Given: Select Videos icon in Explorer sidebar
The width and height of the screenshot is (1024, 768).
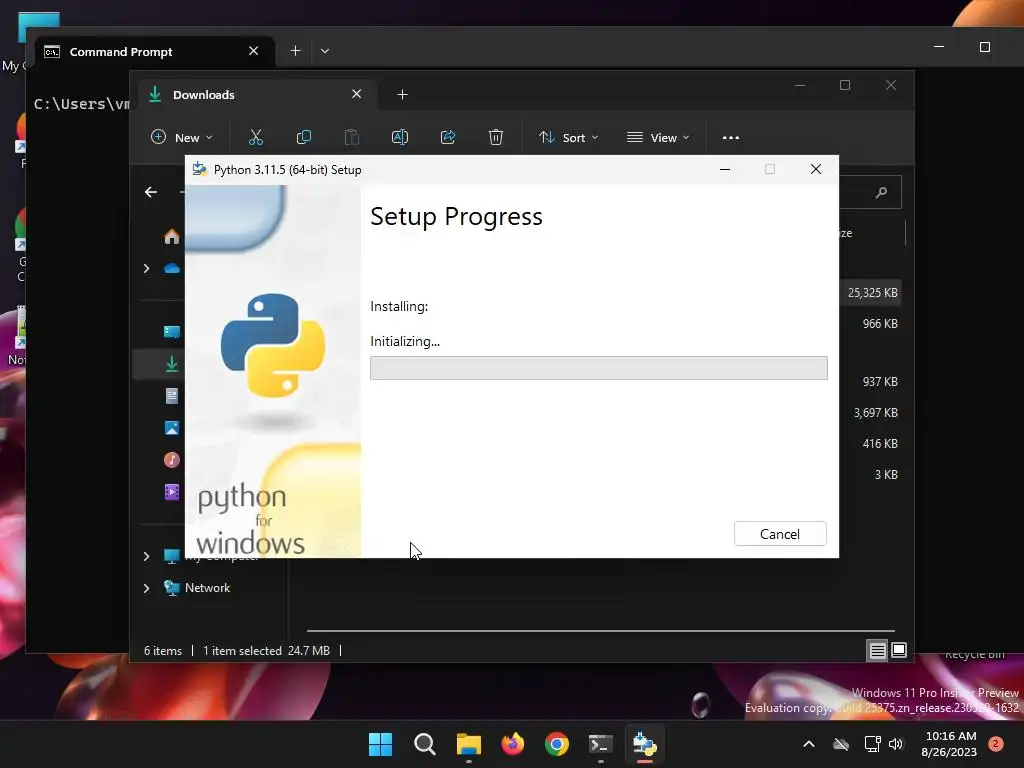Looking at the screenshot, I should pyautogui.click(x=172, y=492).
